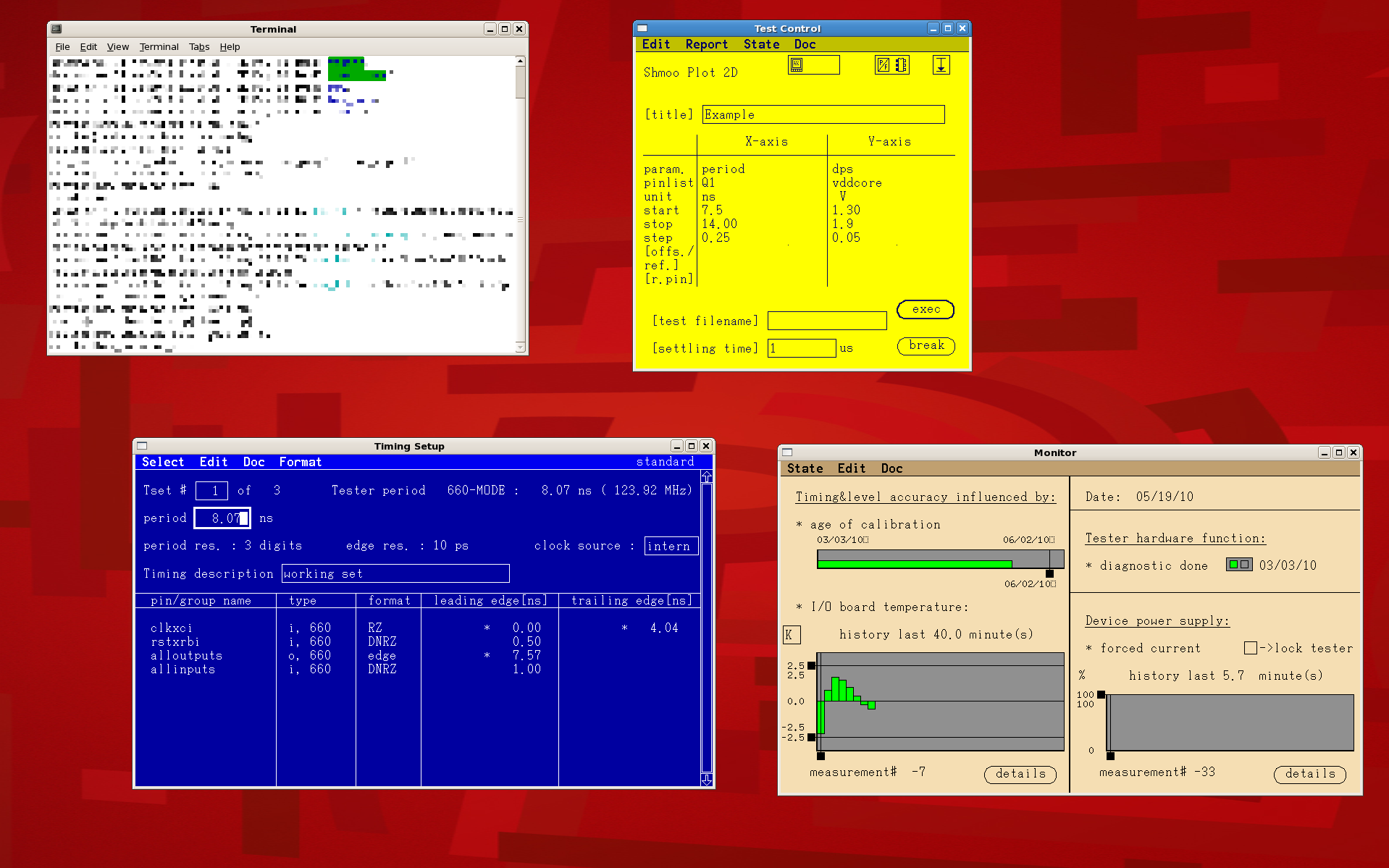
Task: Click the download arrow icon in Test Control
Action: point(941,65)
